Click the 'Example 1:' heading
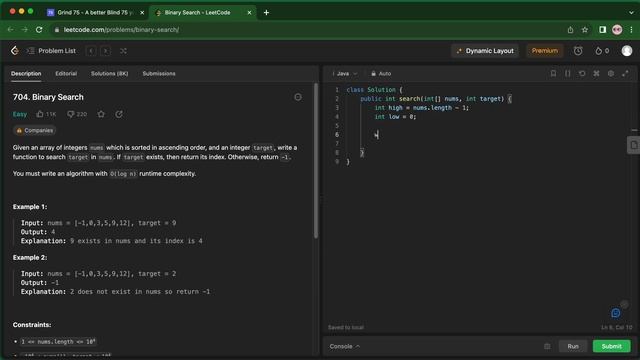640x360 pixels. (x=30, y=207)
